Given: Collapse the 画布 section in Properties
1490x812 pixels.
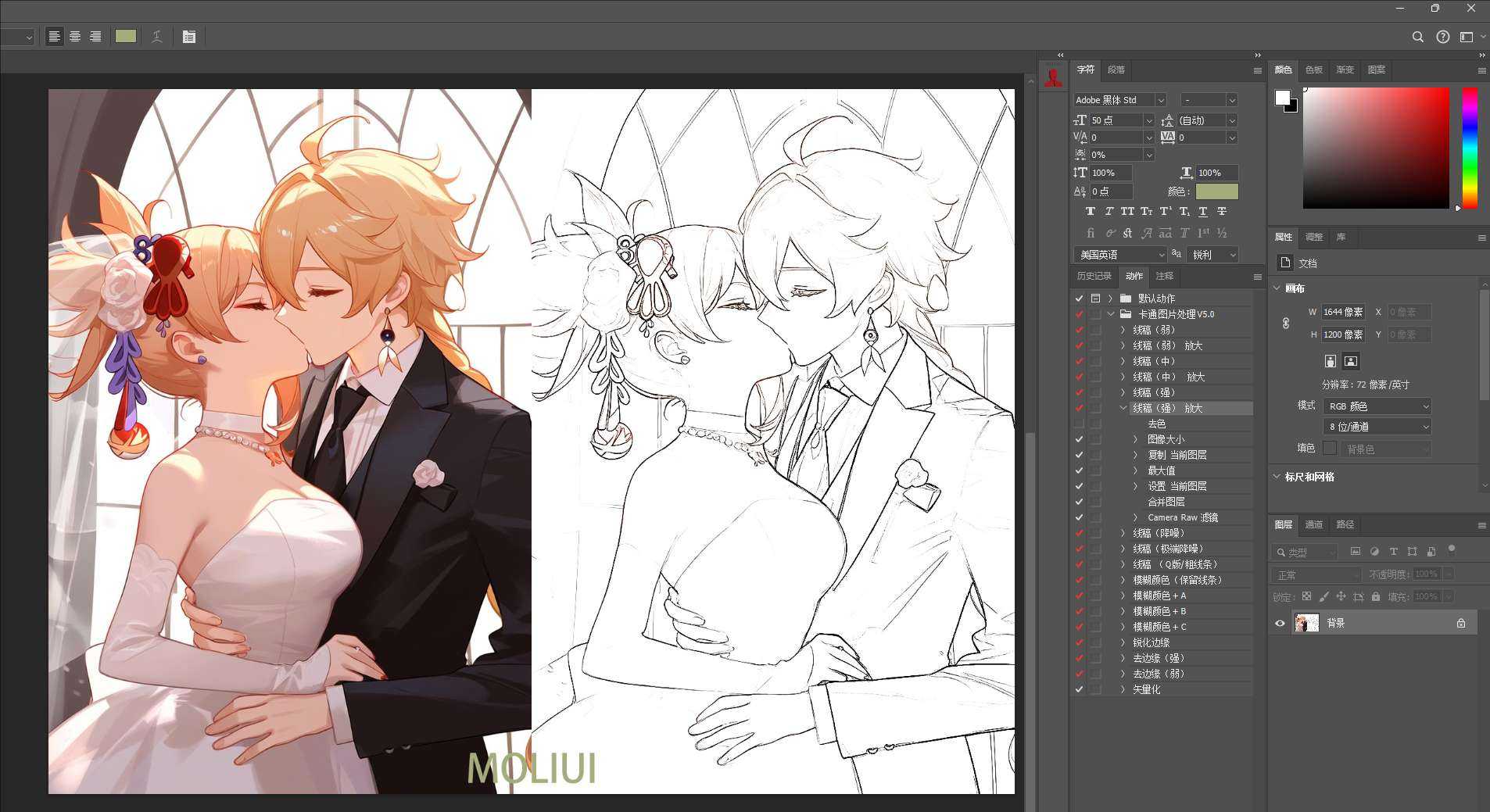Looking at the screenshot, I should (1277, 288).
